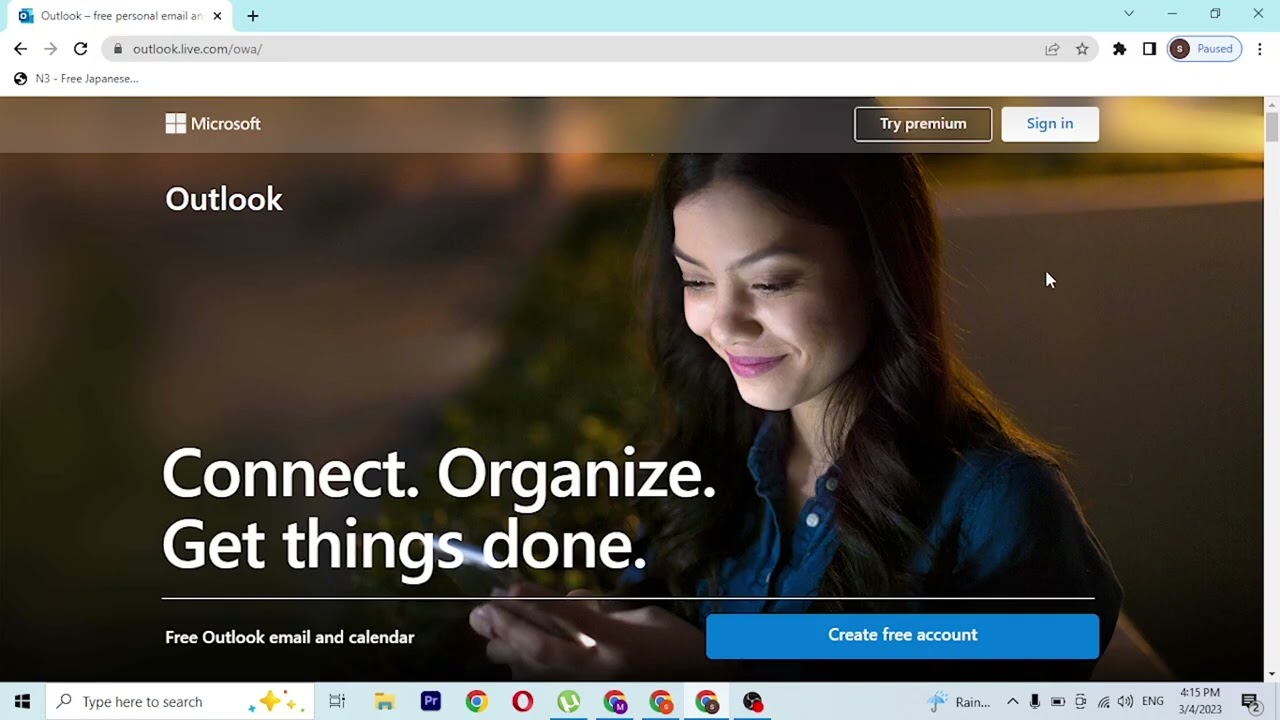Click Create free account button
The width and height of the screenshot is (1280, 720).
click(902, 635)
